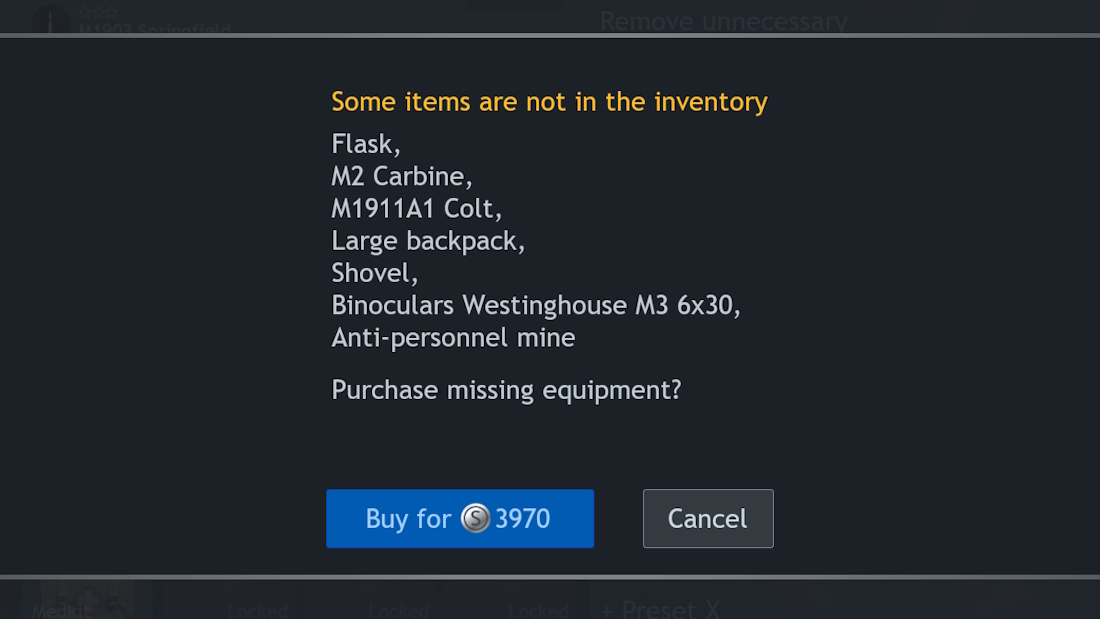Click the orange inventory warning heading
This screenshot has width=1100, height=619.
pos(549,102)
